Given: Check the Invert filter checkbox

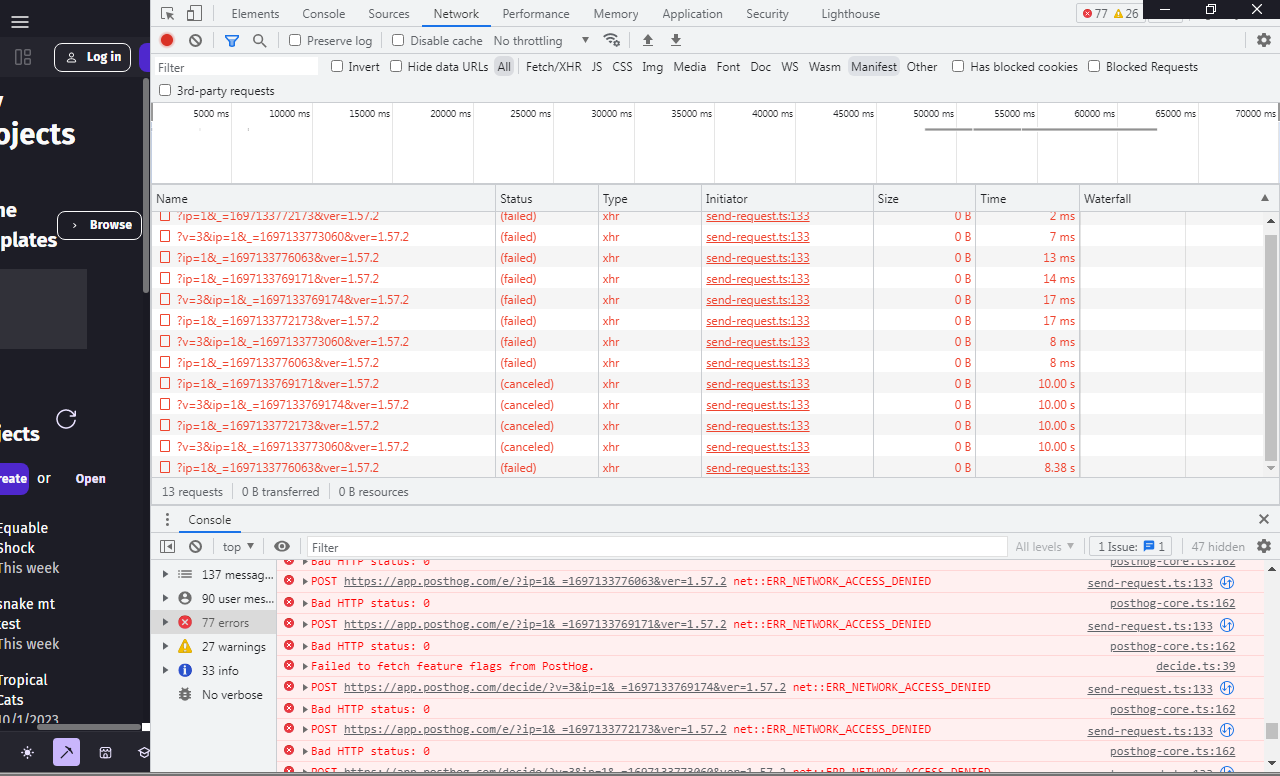Looking at the screenshot, I should 337,66.
